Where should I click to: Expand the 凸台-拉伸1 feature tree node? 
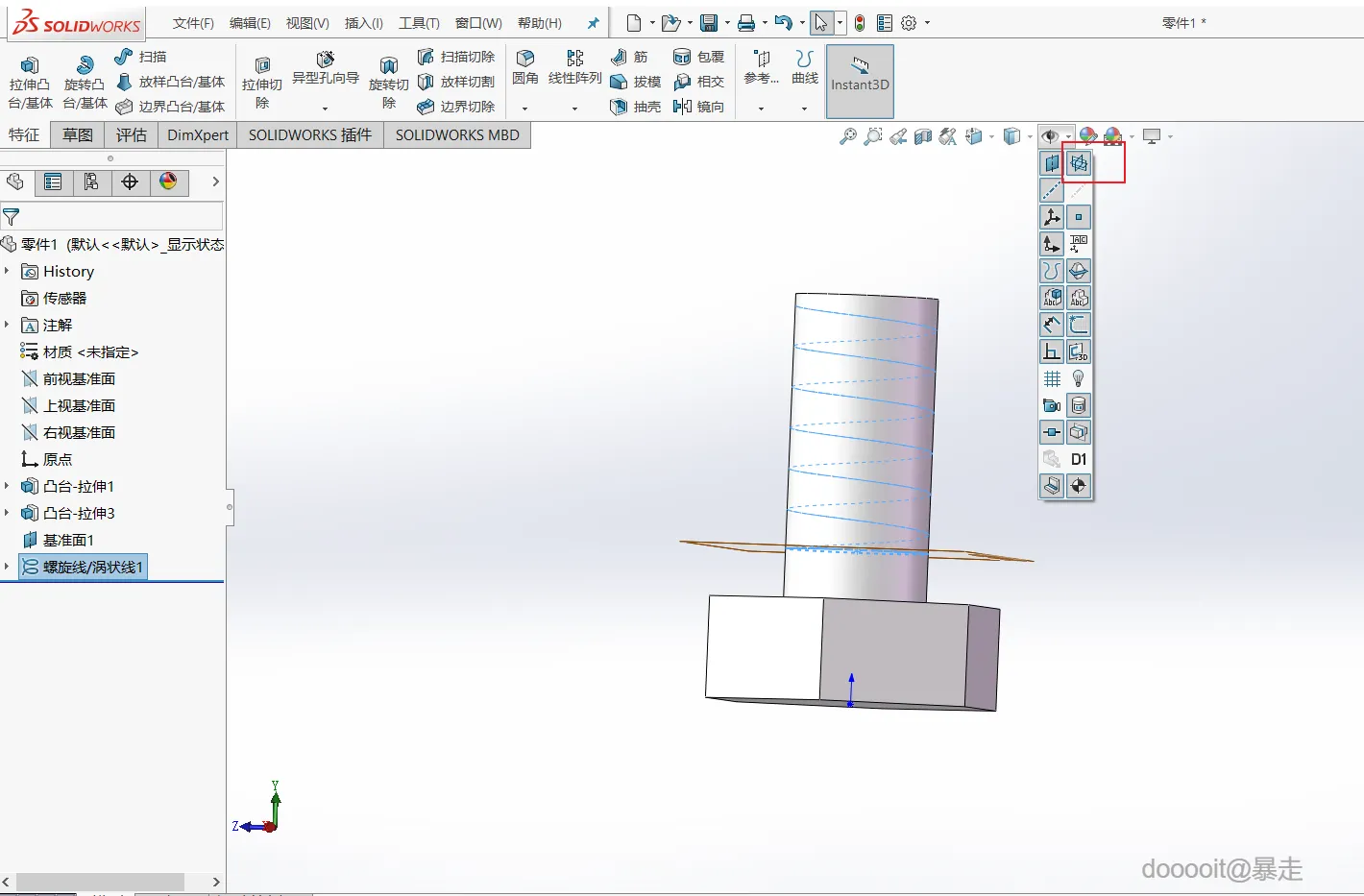coord(7,486)
